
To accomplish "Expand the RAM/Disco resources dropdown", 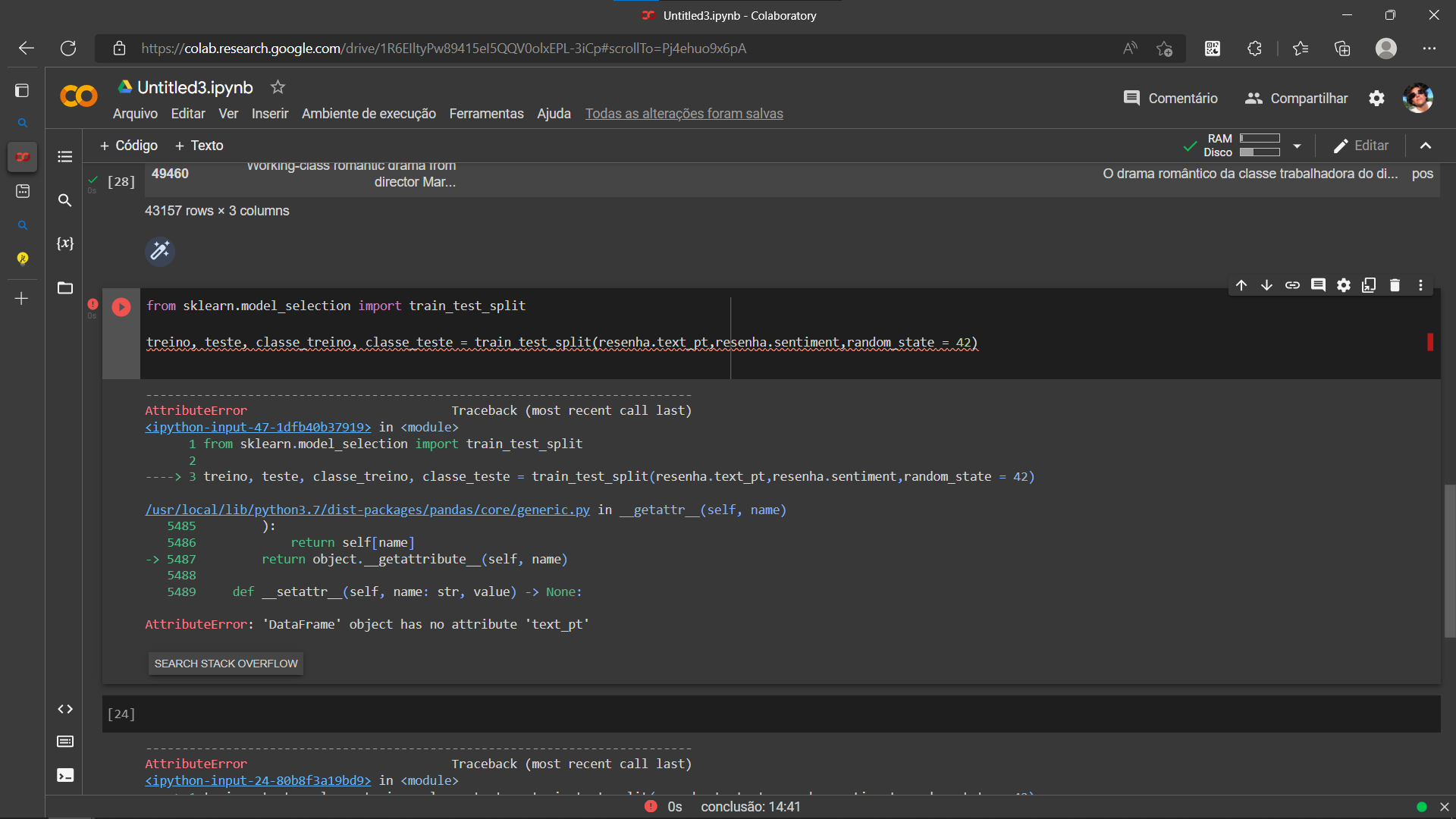I will pos(1297,146).
